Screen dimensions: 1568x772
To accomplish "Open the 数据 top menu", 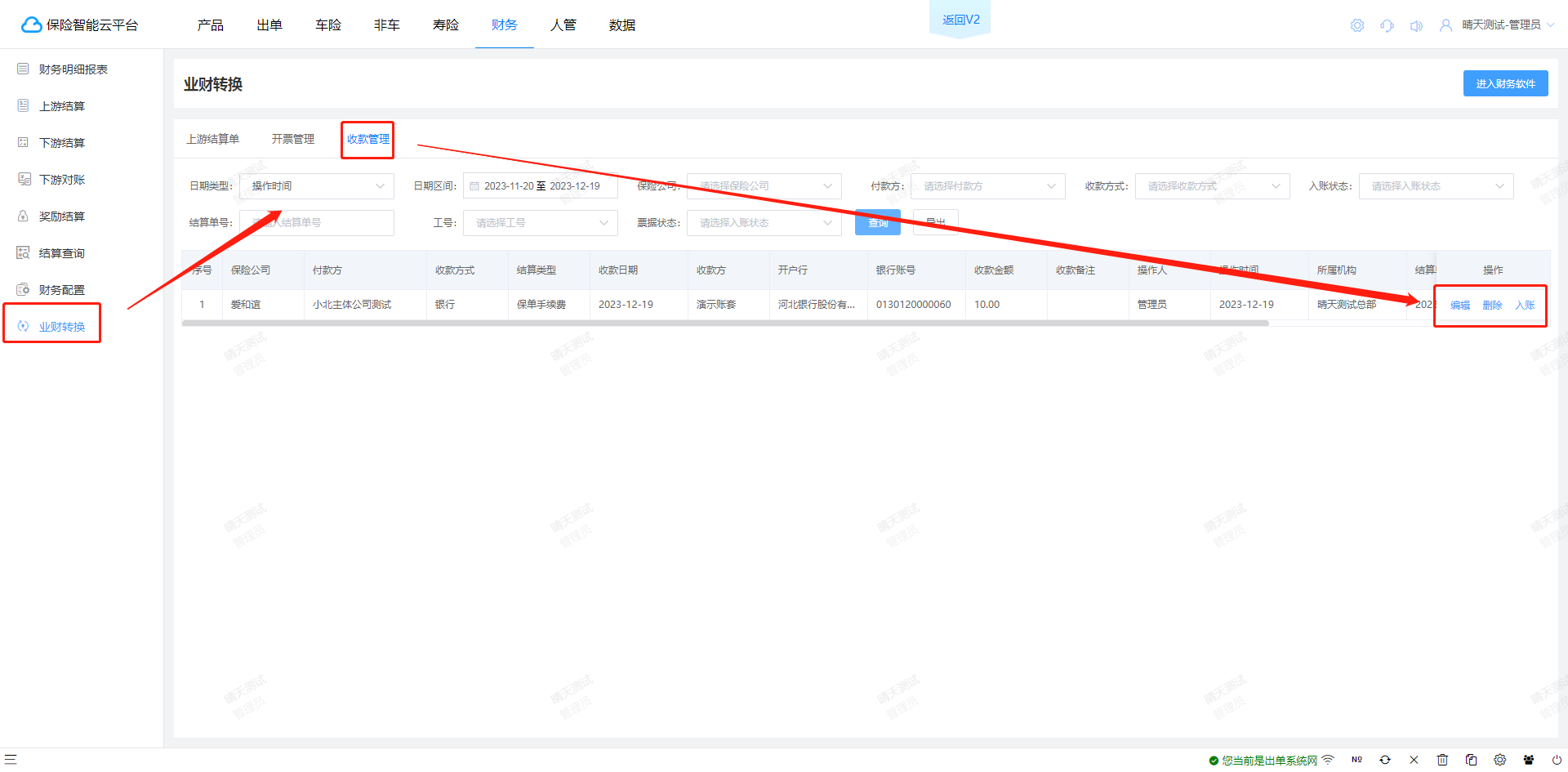I will [622, 25].
